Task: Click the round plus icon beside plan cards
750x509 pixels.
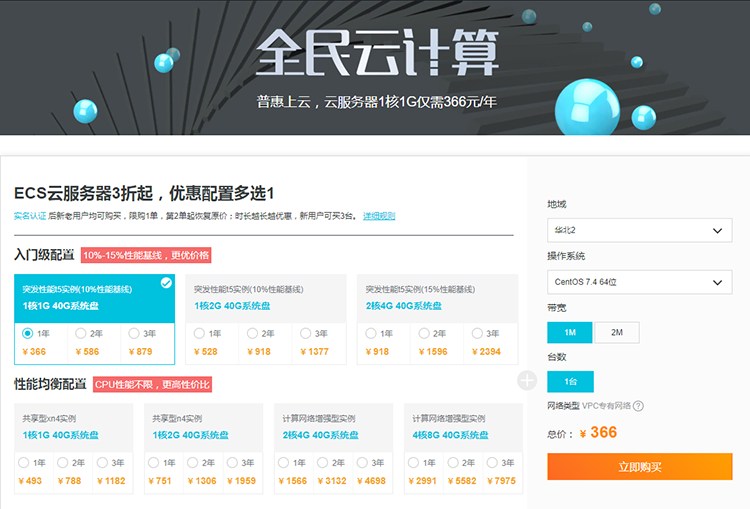Action: [527, 380]
